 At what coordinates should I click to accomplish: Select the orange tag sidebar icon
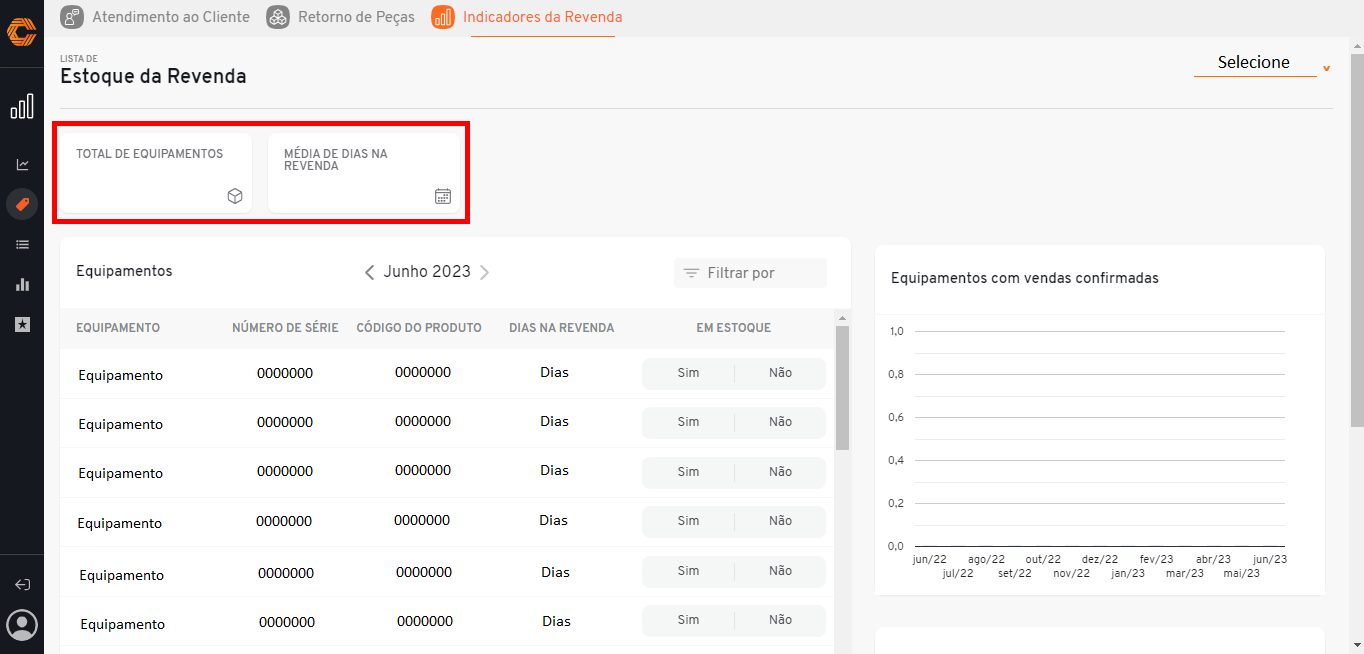pos(22,204)
